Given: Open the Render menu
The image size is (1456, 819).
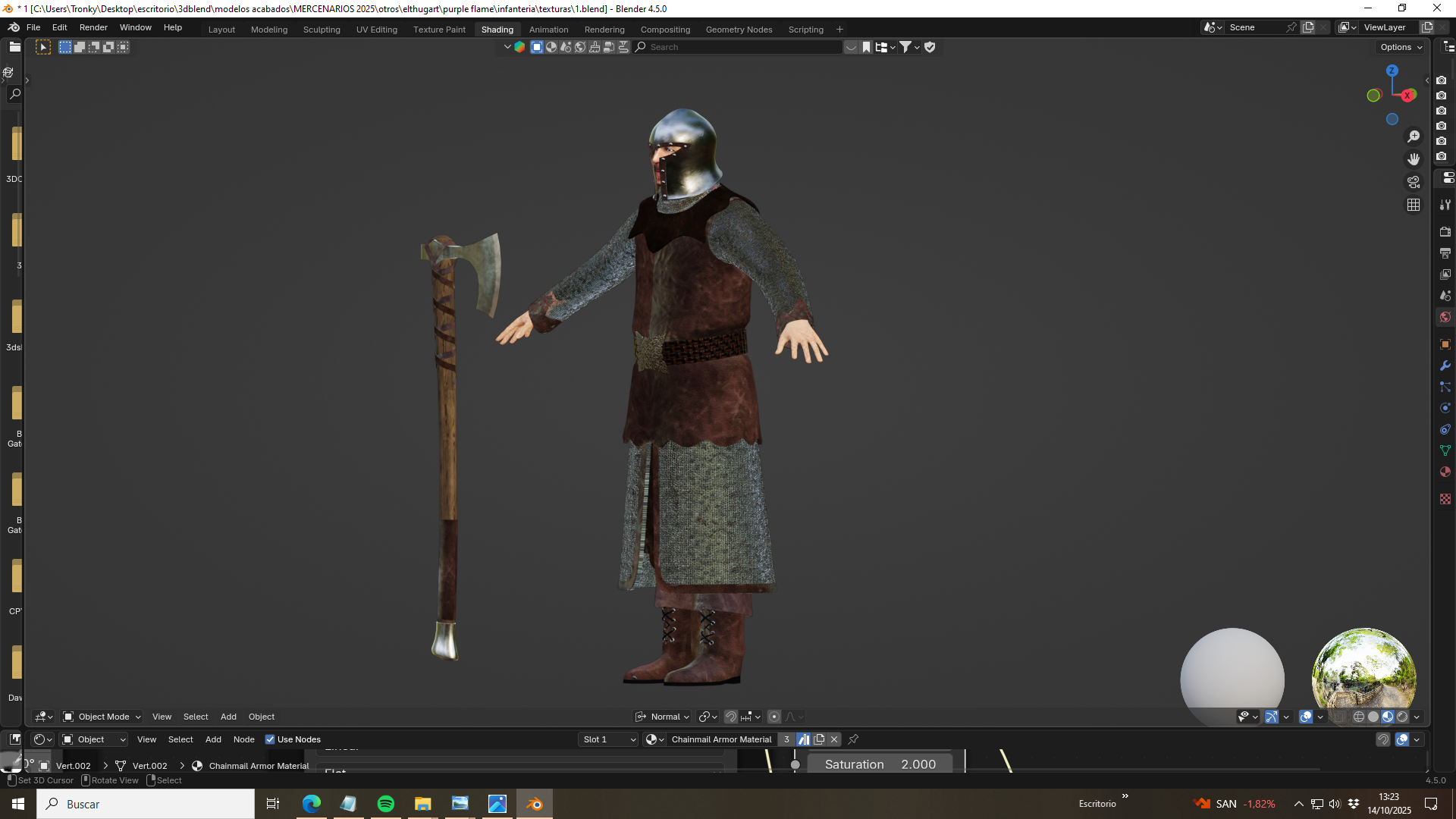Looking at the screenshot, I should pos(93,27).
